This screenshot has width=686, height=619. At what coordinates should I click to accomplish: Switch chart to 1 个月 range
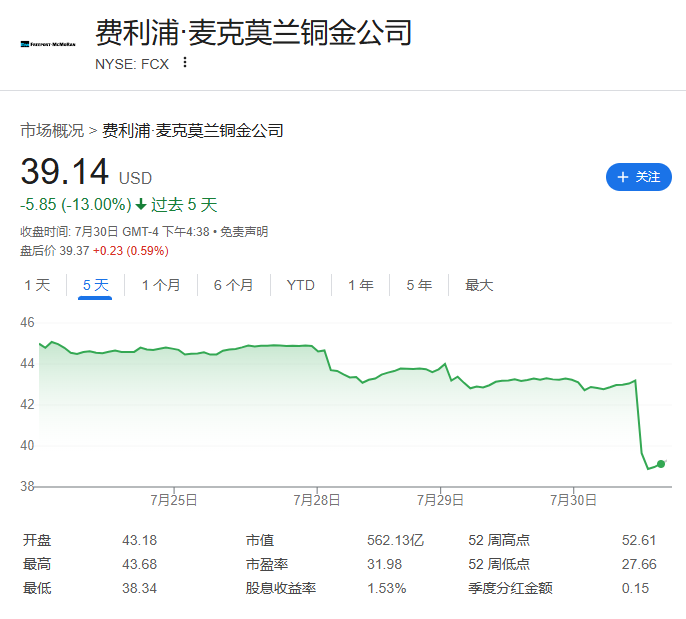click(161, 285)
